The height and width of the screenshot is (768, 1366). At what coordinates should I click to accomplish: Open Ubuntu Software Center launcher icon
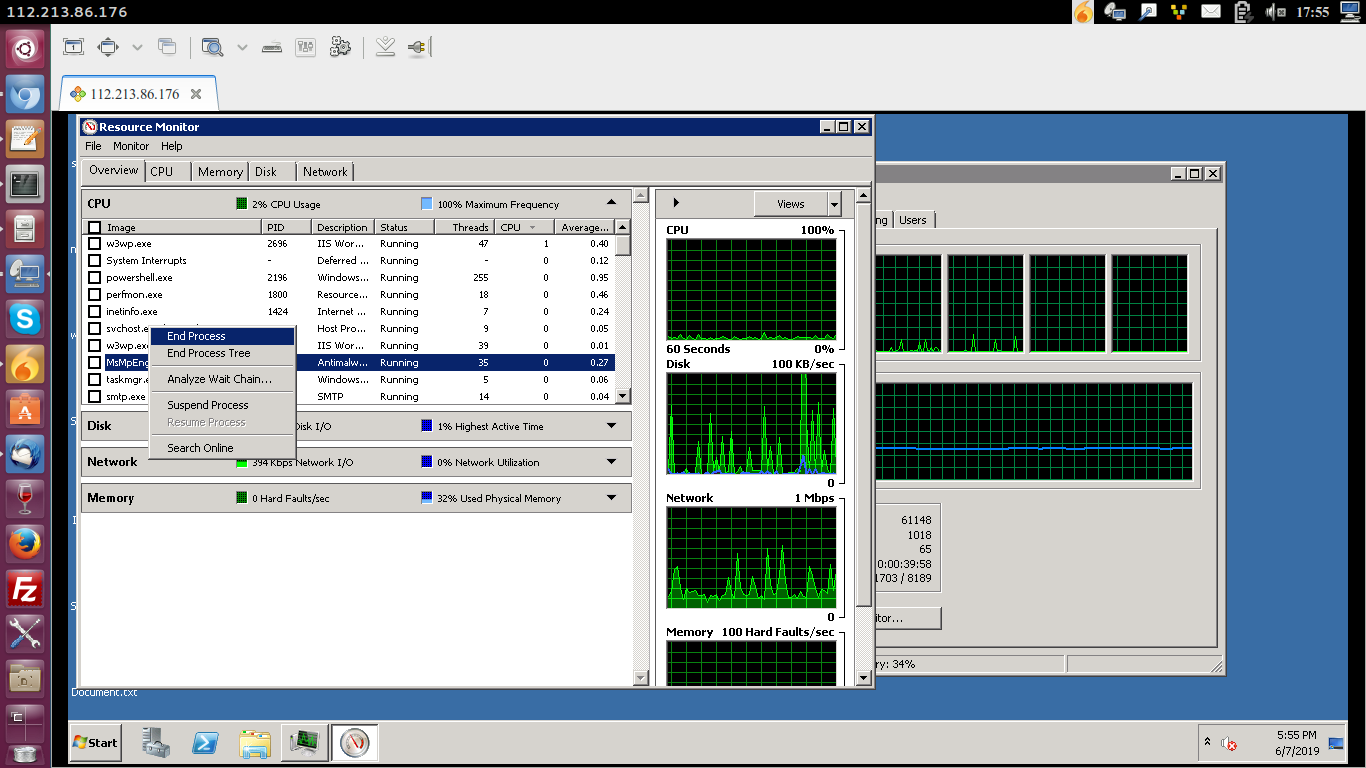click(25, 409)
